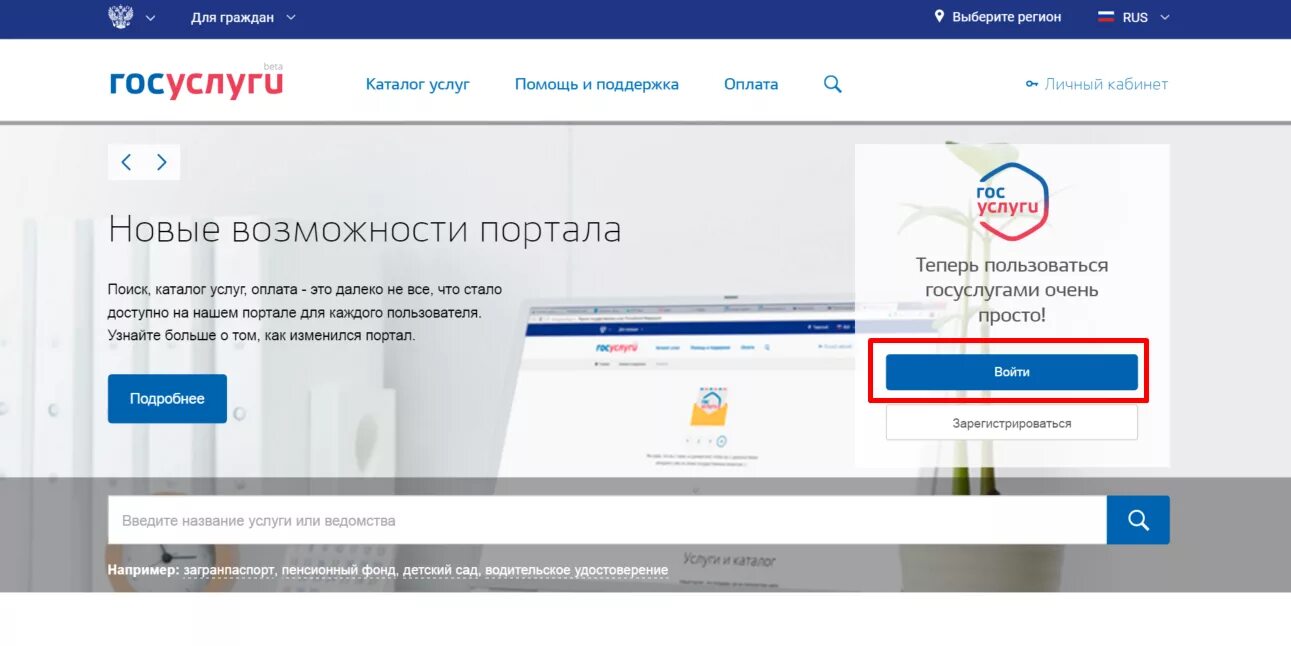Show the previous slide with the left arrow

(x=126, y=162)
